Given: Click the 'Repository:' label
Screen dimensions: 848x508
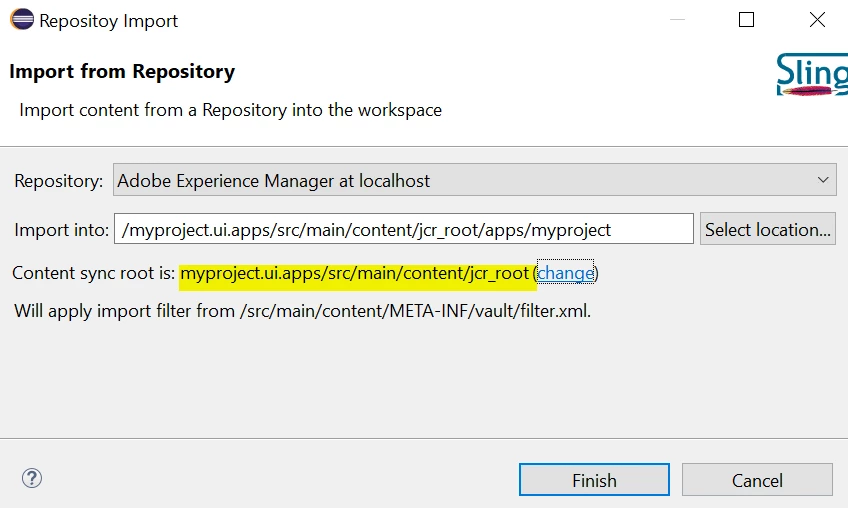Looking at the screenshot, I should tap(58, 181).
